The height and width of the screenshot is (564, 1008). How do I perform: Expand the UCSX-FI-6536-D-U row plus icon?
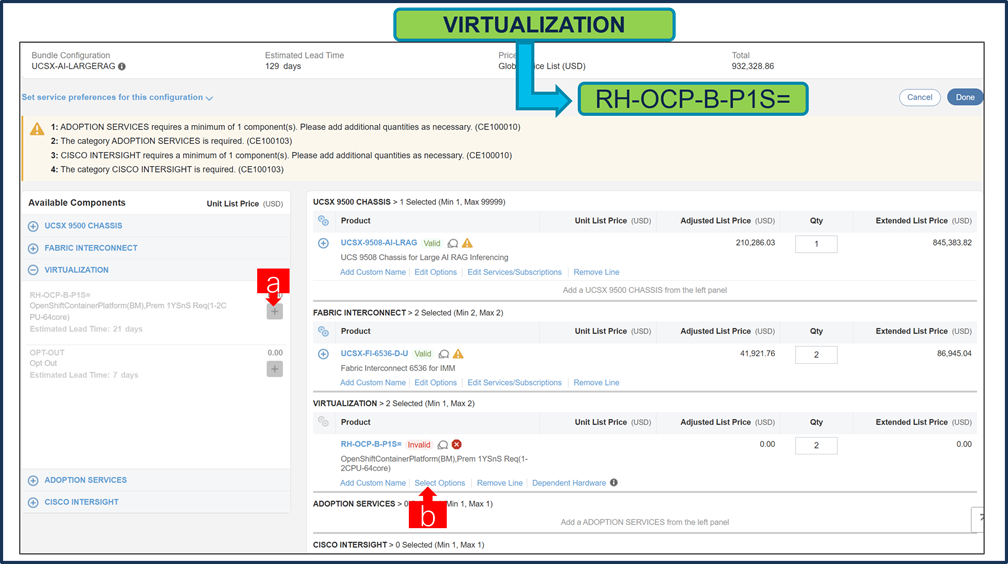tap(323, 354)
